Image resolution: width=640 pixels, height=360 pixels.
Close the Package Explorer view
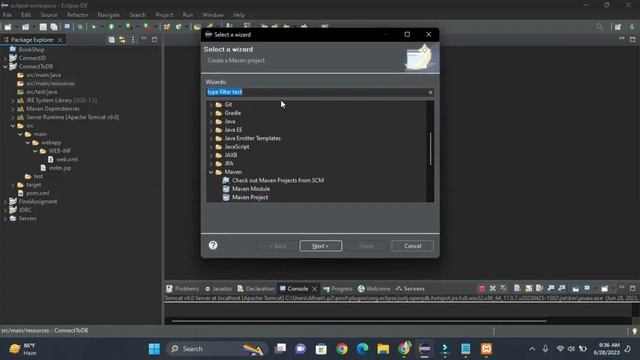60,40
